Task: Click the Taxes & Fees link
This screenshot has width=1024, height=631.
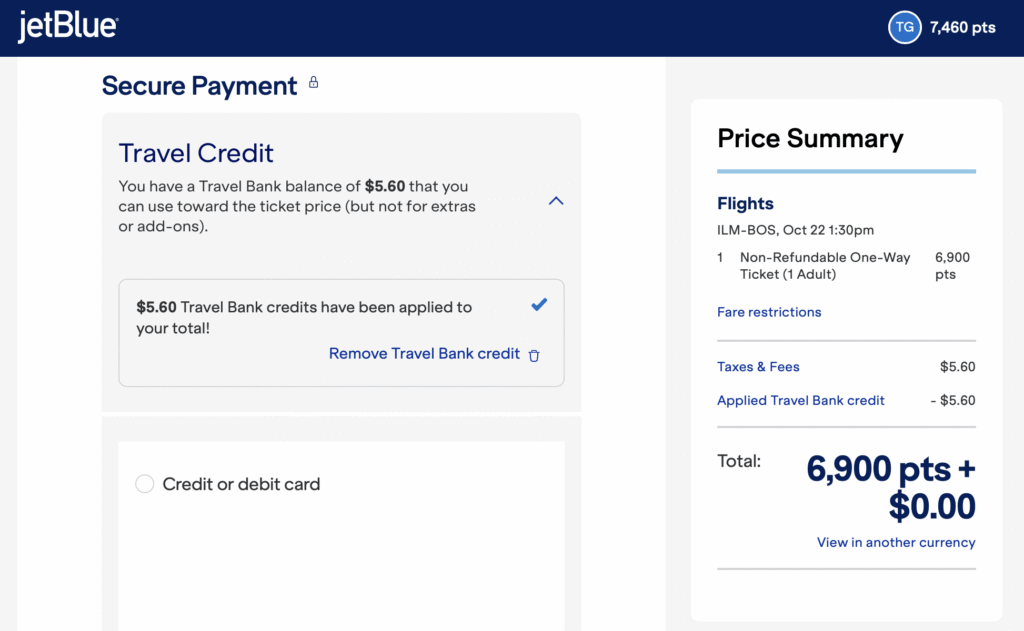Action: pos(758,367)
